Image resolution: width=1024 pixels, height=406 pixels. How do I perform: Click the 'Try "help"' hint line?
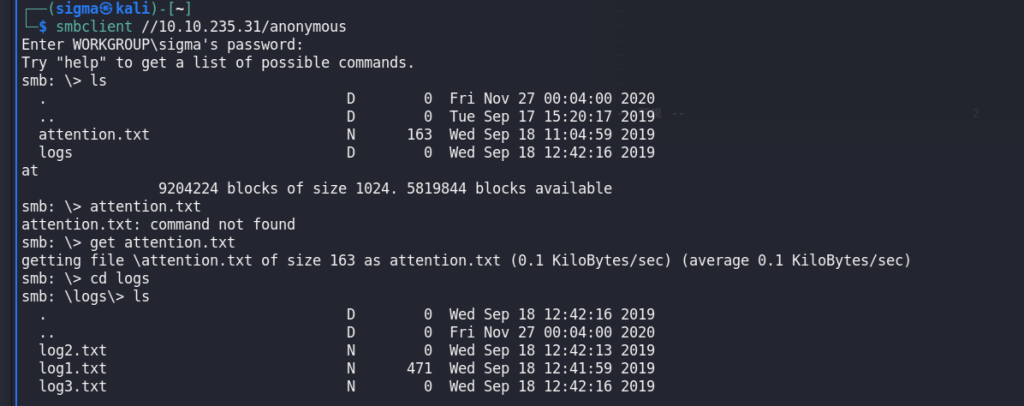pyautogui.click(x=218, y=63)
